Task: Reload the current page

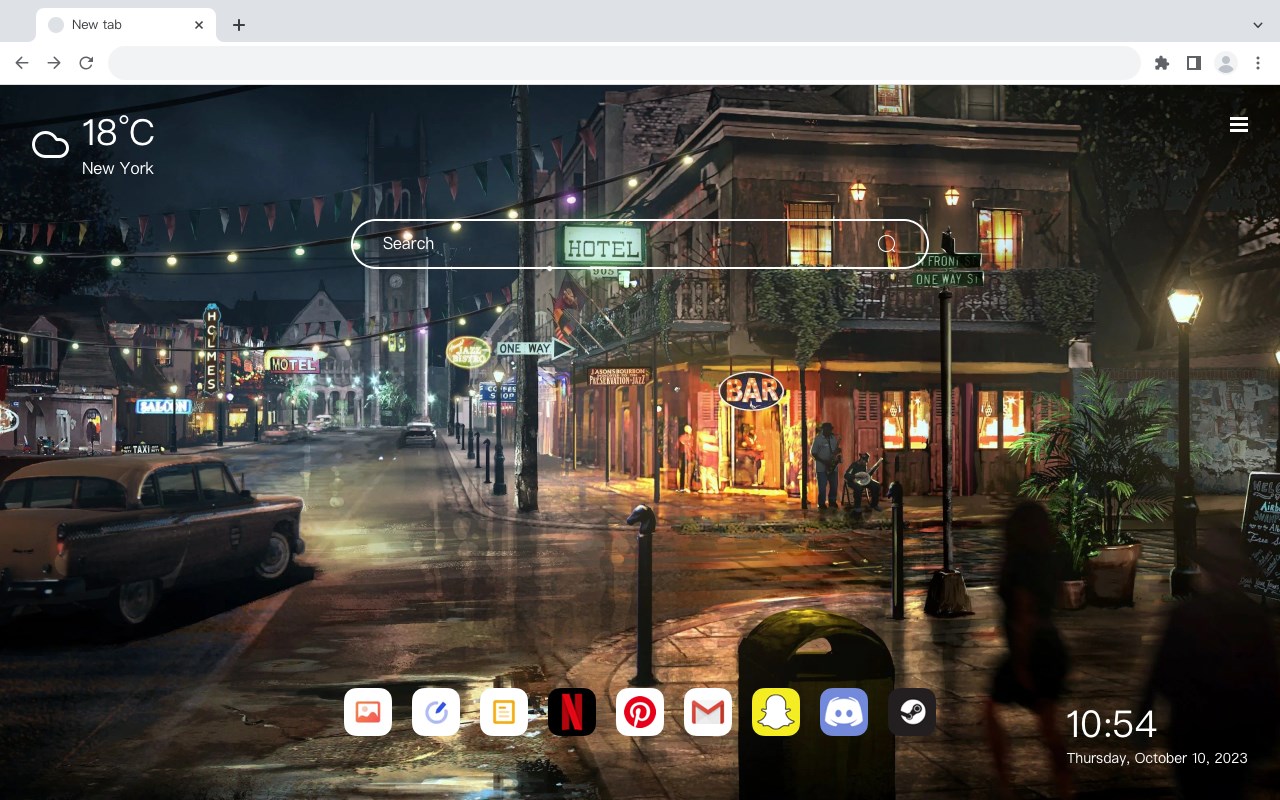Action: pyautogui.click(x=86, y=63)
